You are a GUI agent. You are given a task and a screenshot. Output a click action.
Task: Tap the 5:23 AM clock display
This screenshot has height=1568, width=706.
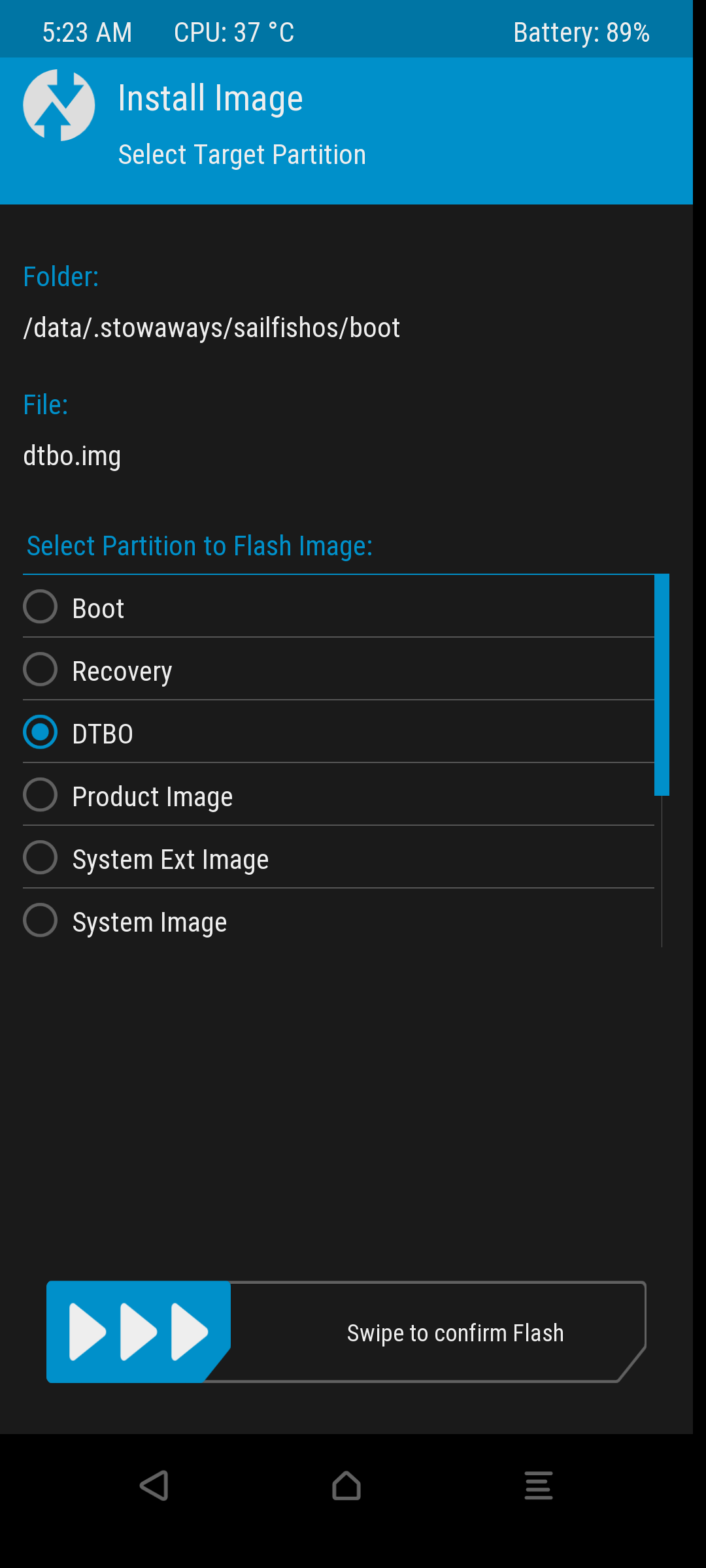pyautogui.click(x=87, y=32)
